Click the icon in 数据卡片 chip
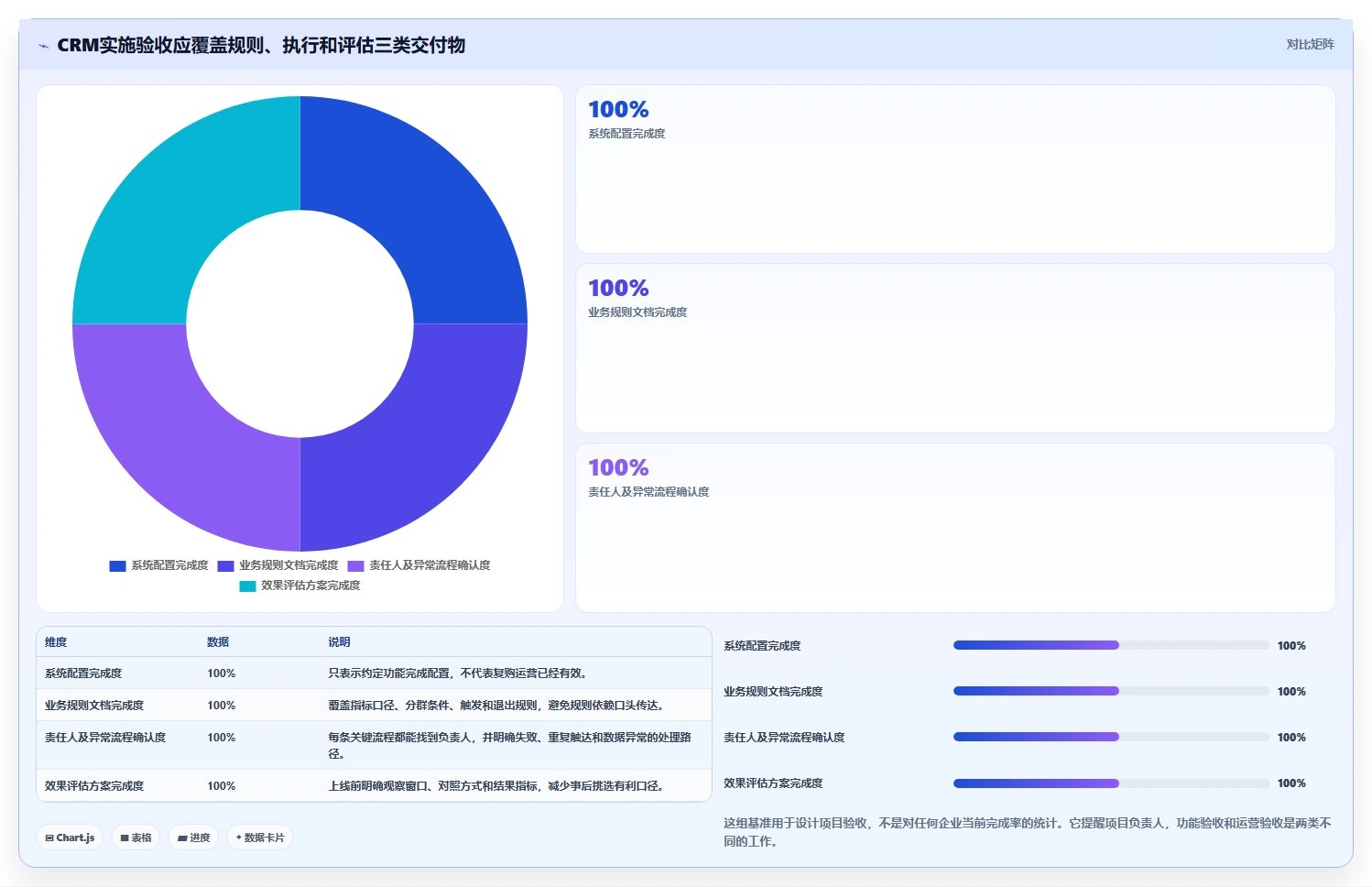The width and height of the screenshot is (1372, 887). [x=239, y=838]
